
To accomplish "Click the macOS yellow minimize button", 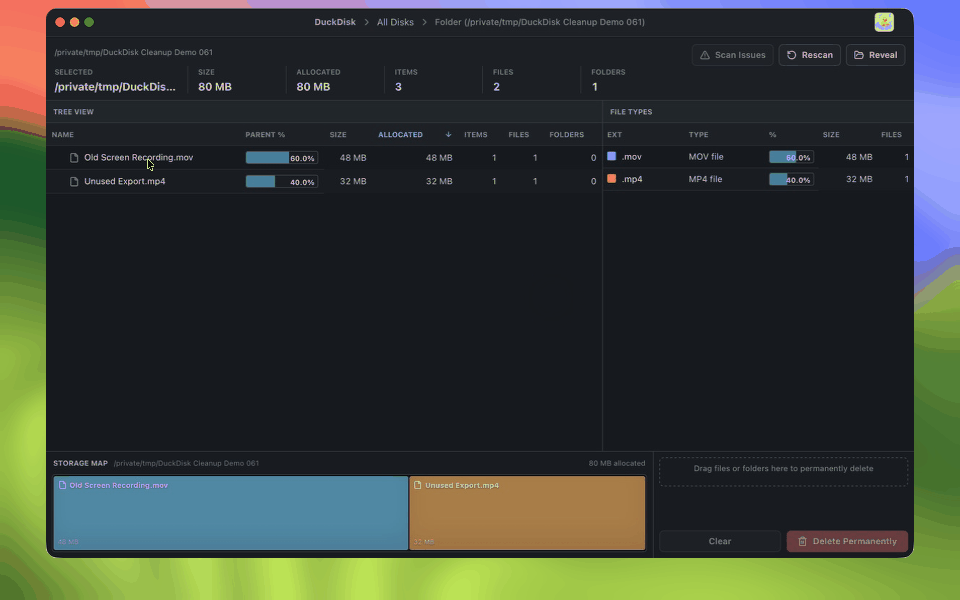I will click(x=74, y=22).
